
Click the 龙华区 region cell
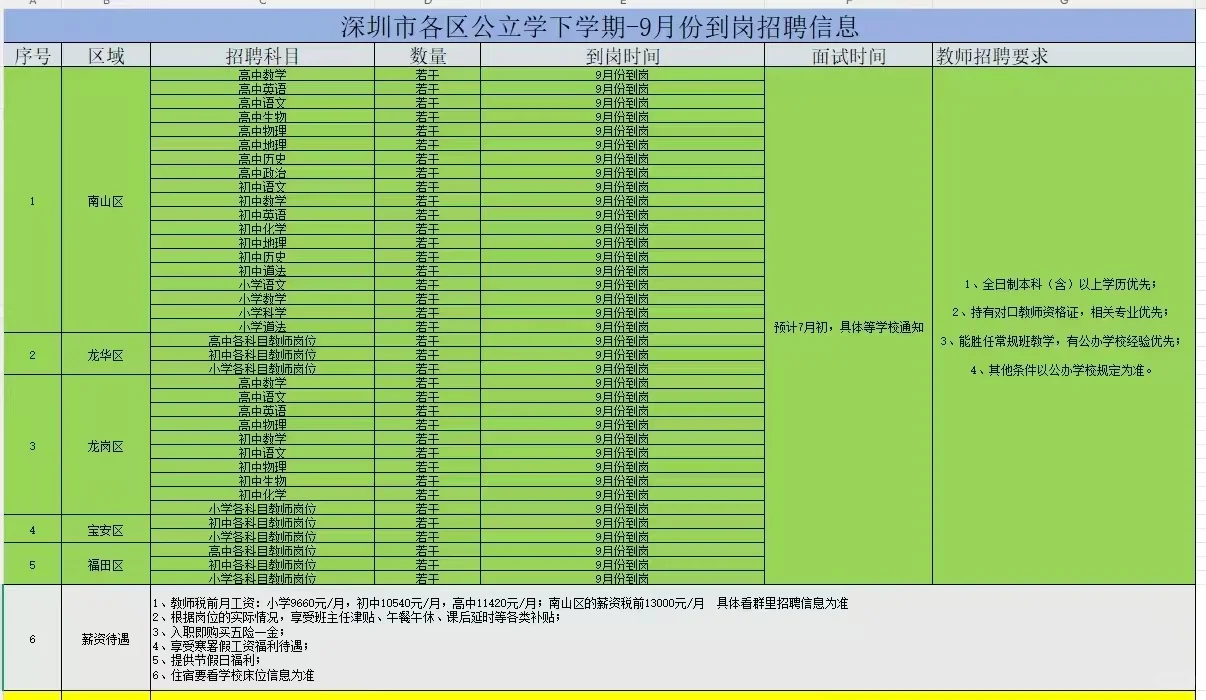[104, 354]
